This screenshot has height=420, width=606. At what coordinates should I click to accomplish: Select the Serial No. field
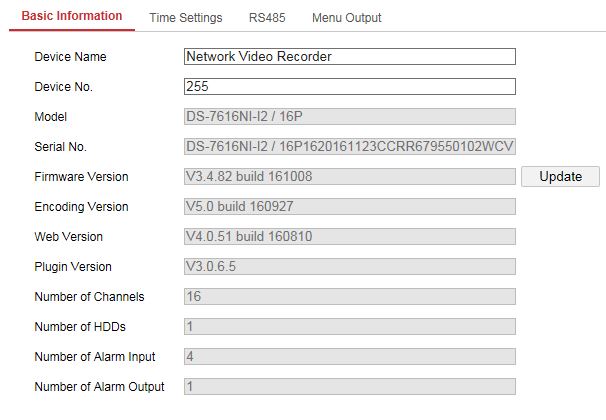click(x=349, y=147)
